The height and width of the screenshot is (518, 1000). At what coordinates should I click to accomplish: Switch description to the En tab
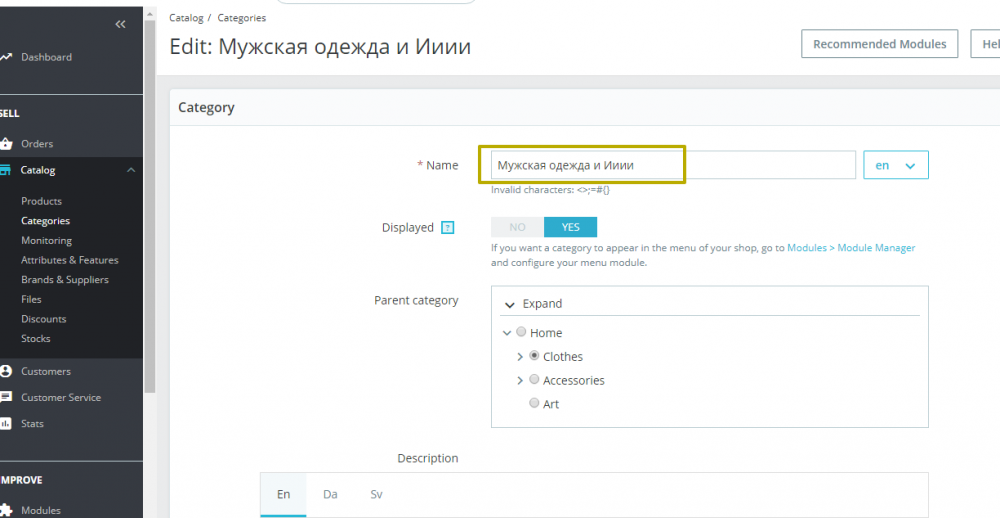[283, 494]
